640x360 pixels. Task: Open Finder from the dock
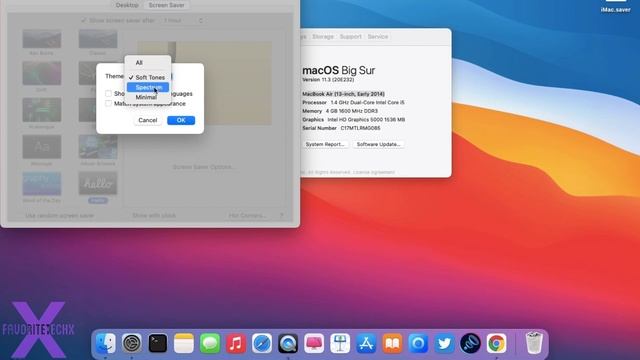point(105,343)
